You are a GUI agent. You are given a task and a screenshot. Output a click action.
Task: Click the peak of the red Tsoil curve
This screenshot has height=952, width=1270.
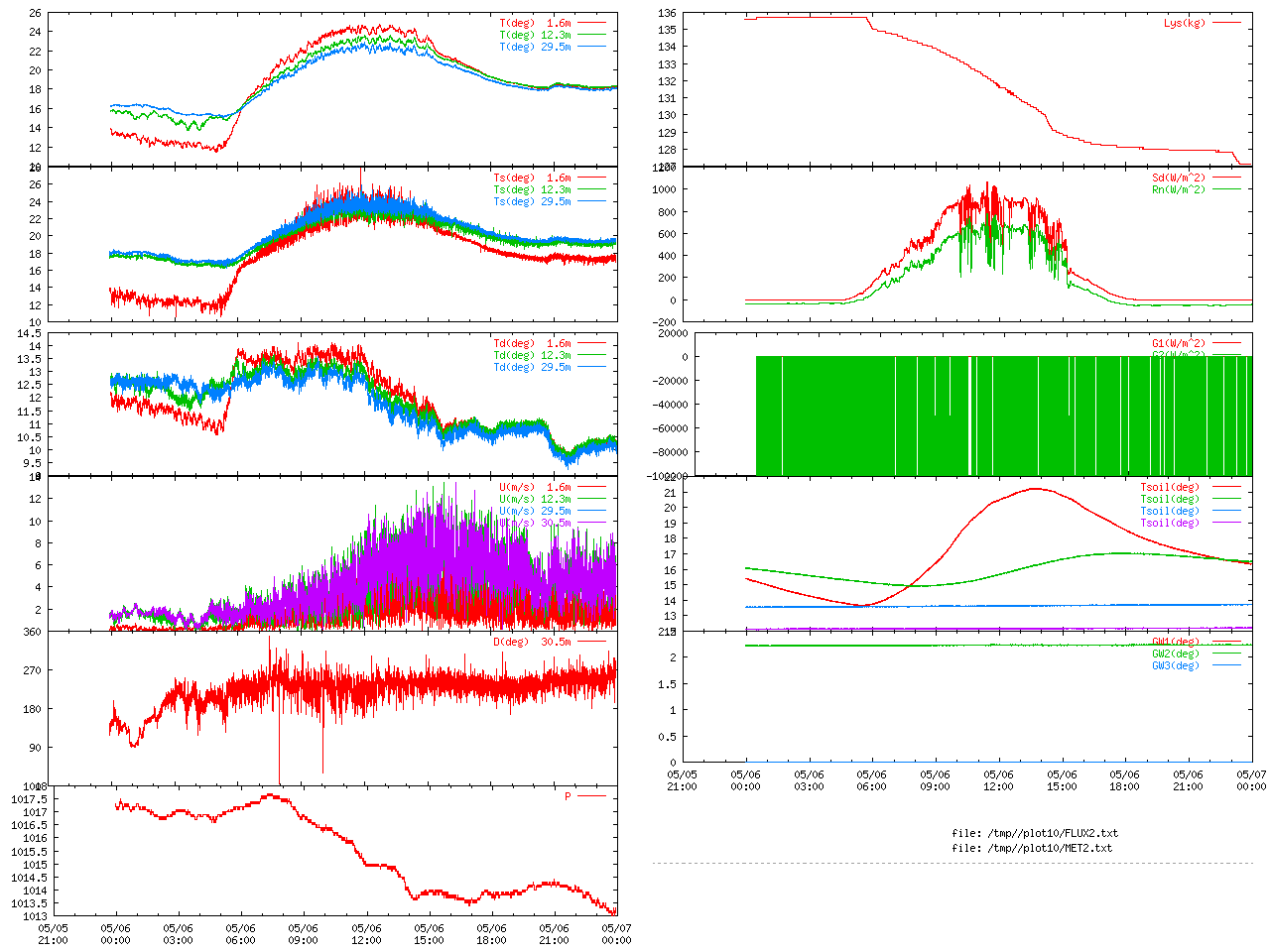1037,488
